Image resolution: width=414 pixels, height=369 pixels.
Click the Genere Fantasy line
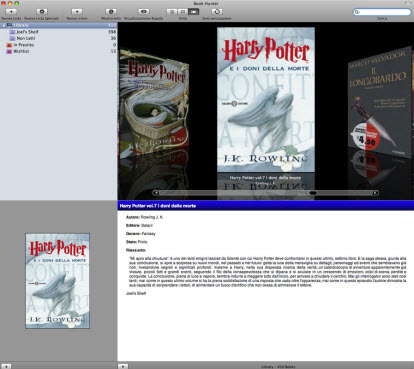pyautogui.click(x=141, y=234)
